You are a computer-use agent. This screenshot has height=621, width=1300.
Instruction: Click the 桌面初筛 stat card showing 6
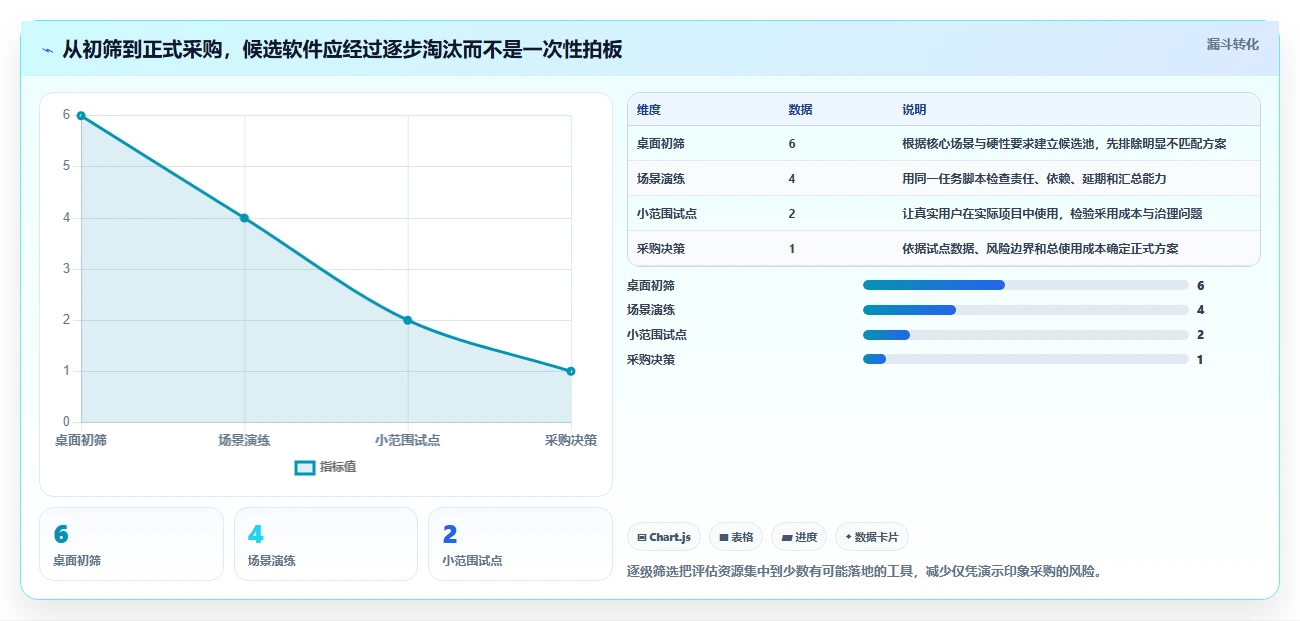(x=131, y=544)
